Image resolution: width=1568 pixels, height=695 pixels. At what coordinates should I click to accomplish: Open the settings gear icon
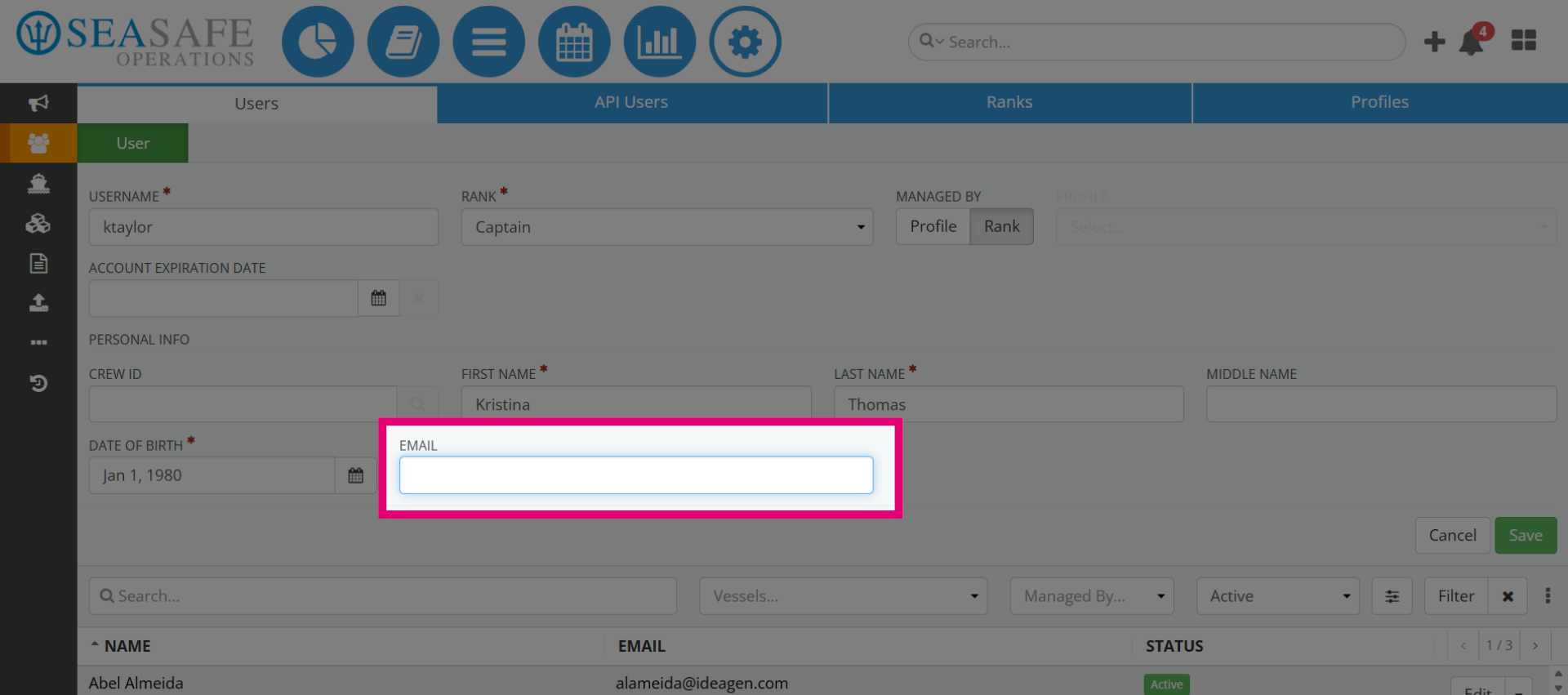(x=745, y=42)
